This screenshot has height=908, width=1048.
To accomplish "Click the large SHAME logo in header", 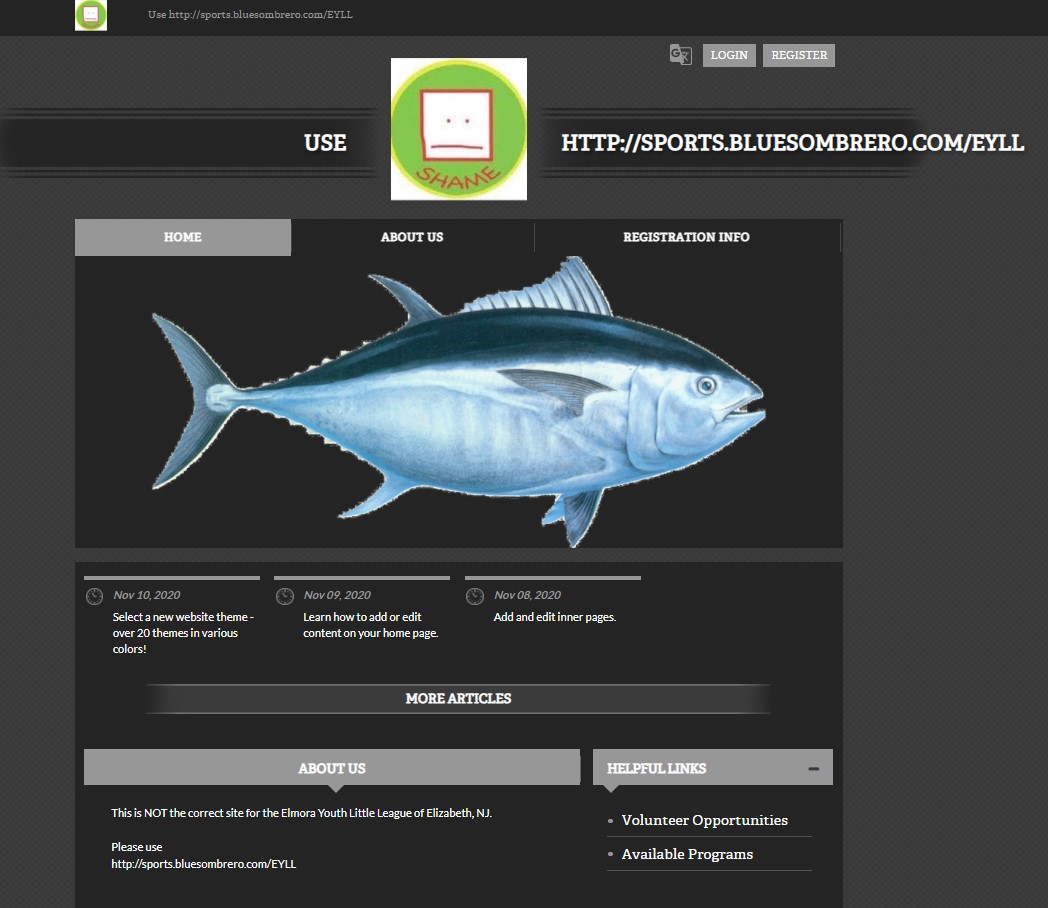I will click(458, 129).
